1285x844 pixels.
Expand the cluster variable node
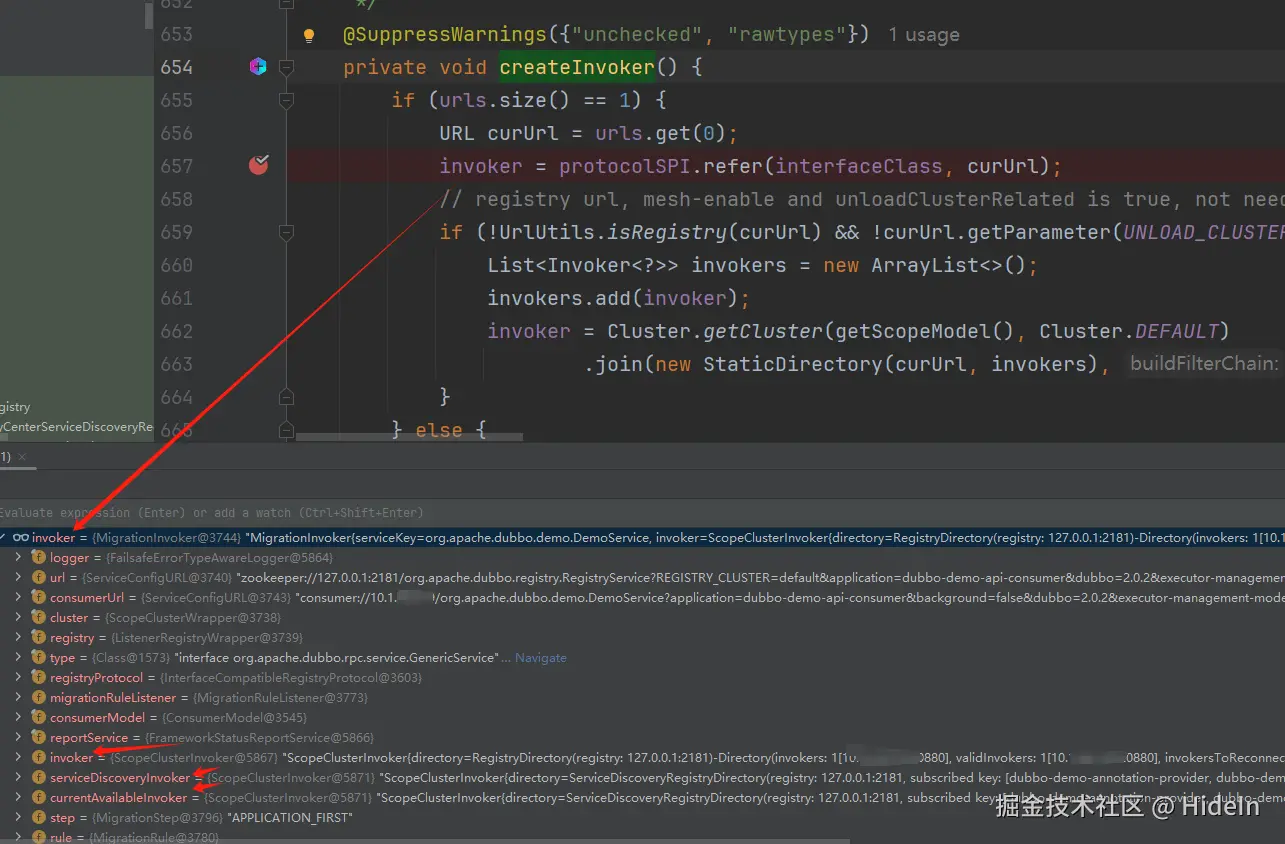click(18, 618)
